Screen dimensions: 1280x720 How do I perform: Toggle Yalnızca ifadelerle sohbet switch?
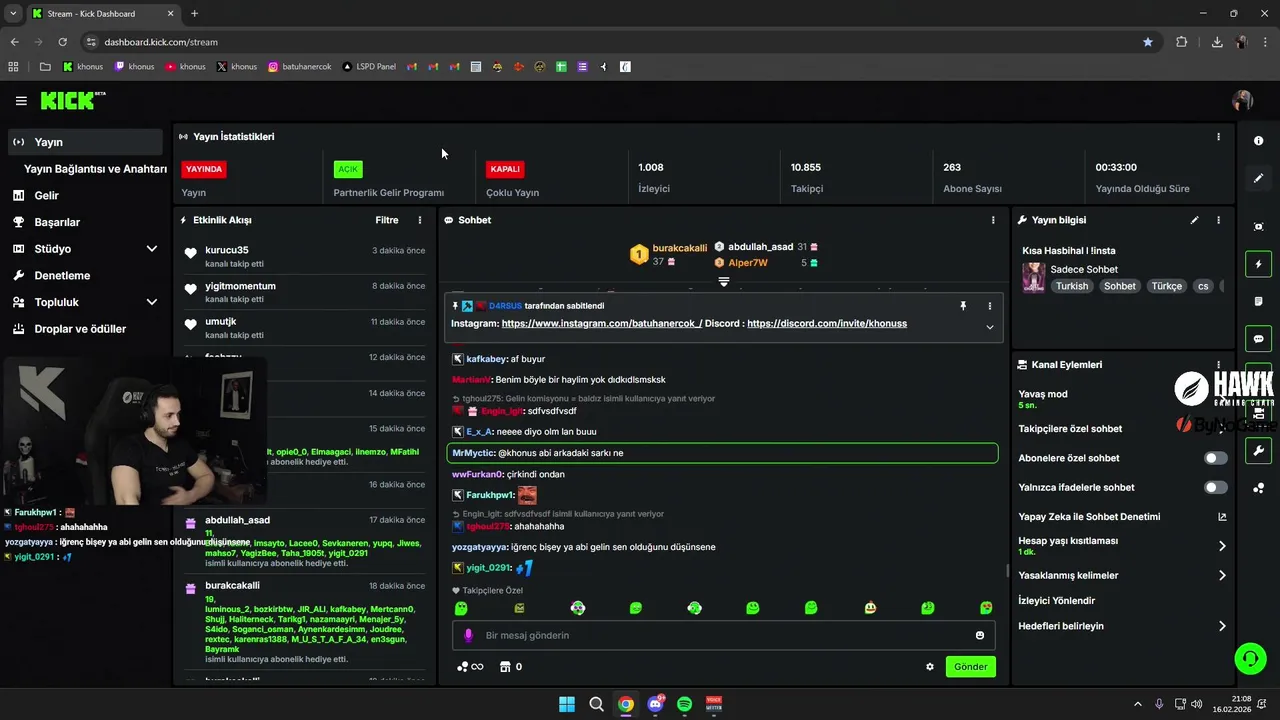click(1215, 488)
